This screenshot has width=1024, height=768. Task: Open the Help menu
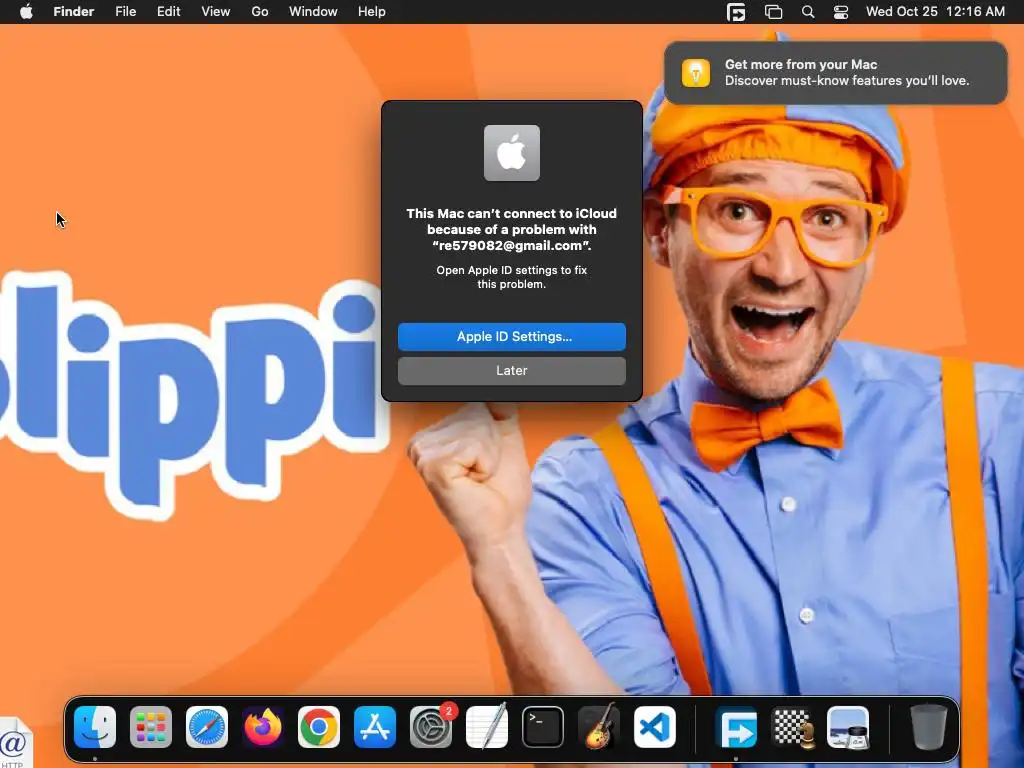(372, 12)
